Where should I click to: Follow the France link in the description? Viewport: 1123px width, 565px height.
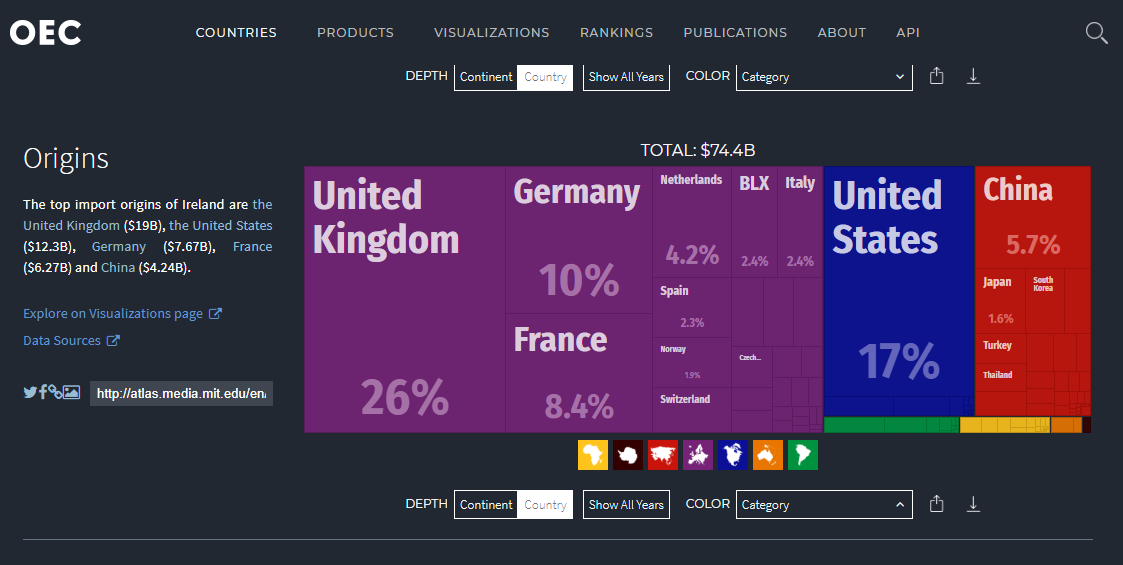(252, 246)
